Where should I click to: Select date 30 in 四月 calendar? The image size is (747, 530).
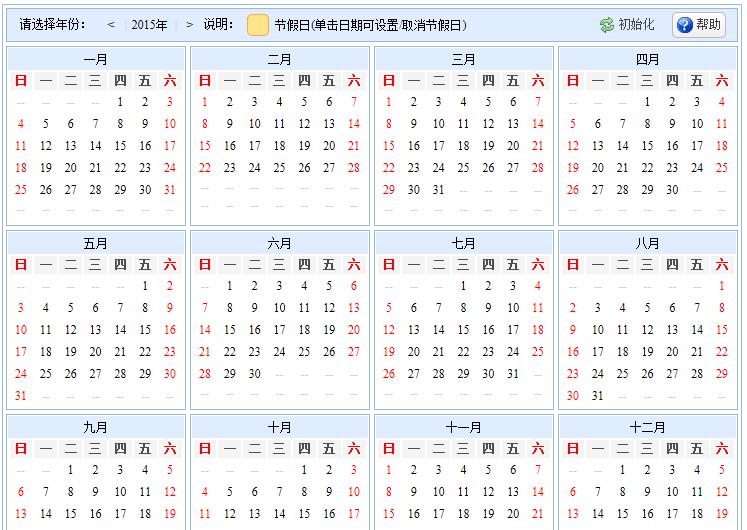pyautogui.click(x=672, y=190)
